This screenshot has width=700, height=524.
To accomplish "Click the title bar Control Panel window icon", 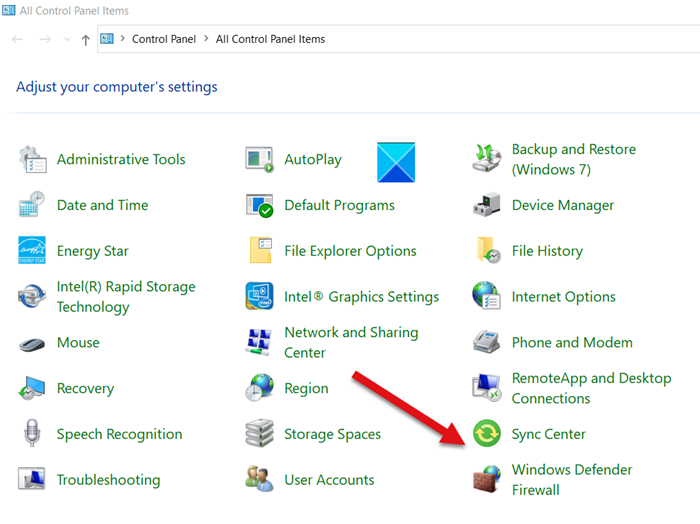I will pos(8,10).
